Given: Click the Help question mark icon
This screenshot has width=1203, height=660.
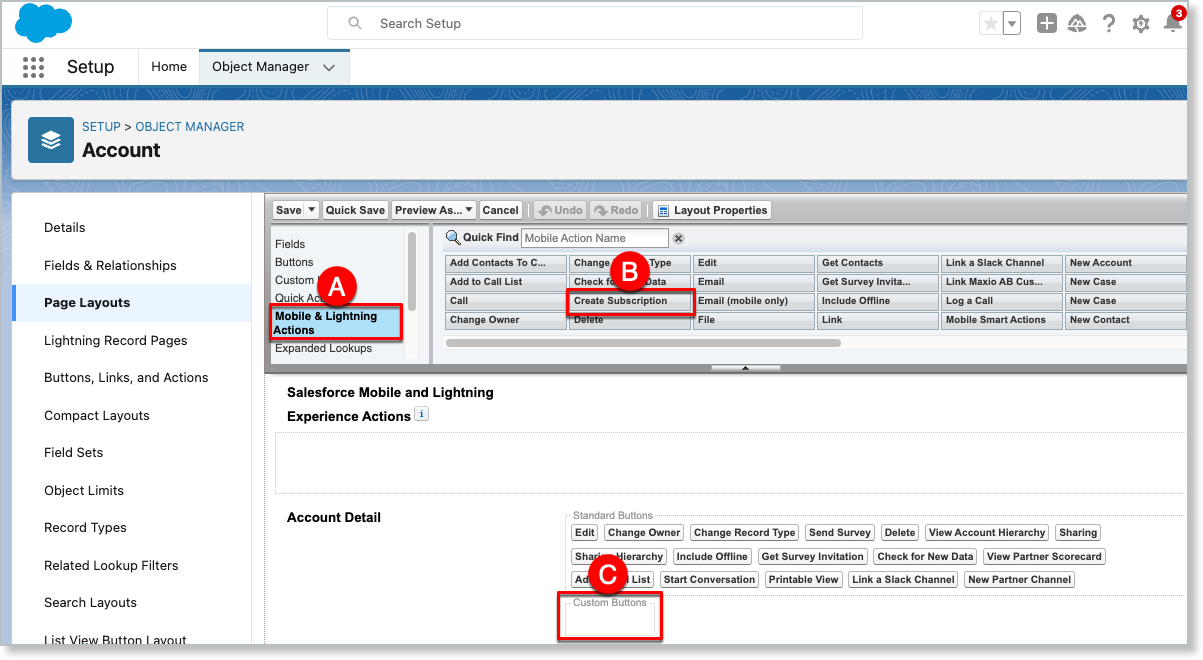Looking at the screenshot, I should (x=1109, y=24).
